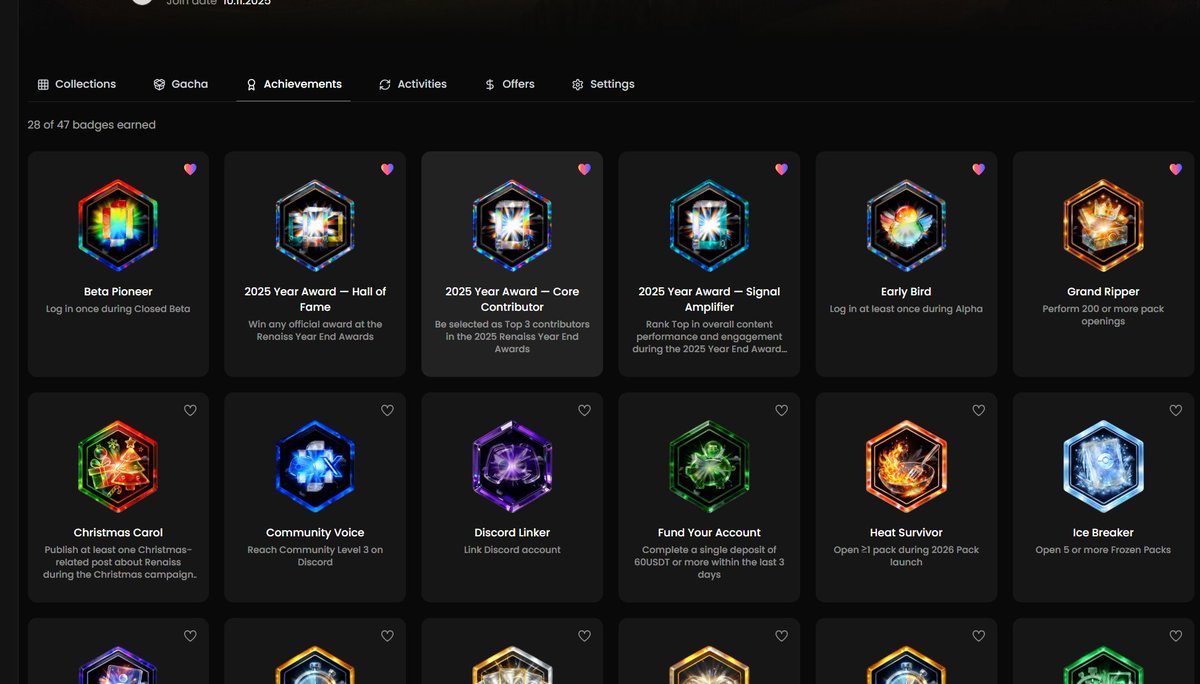This screenshot has width=1200, height=684.
Task: Click the "Grand Ripper" title text
Action: point(1103,292)
